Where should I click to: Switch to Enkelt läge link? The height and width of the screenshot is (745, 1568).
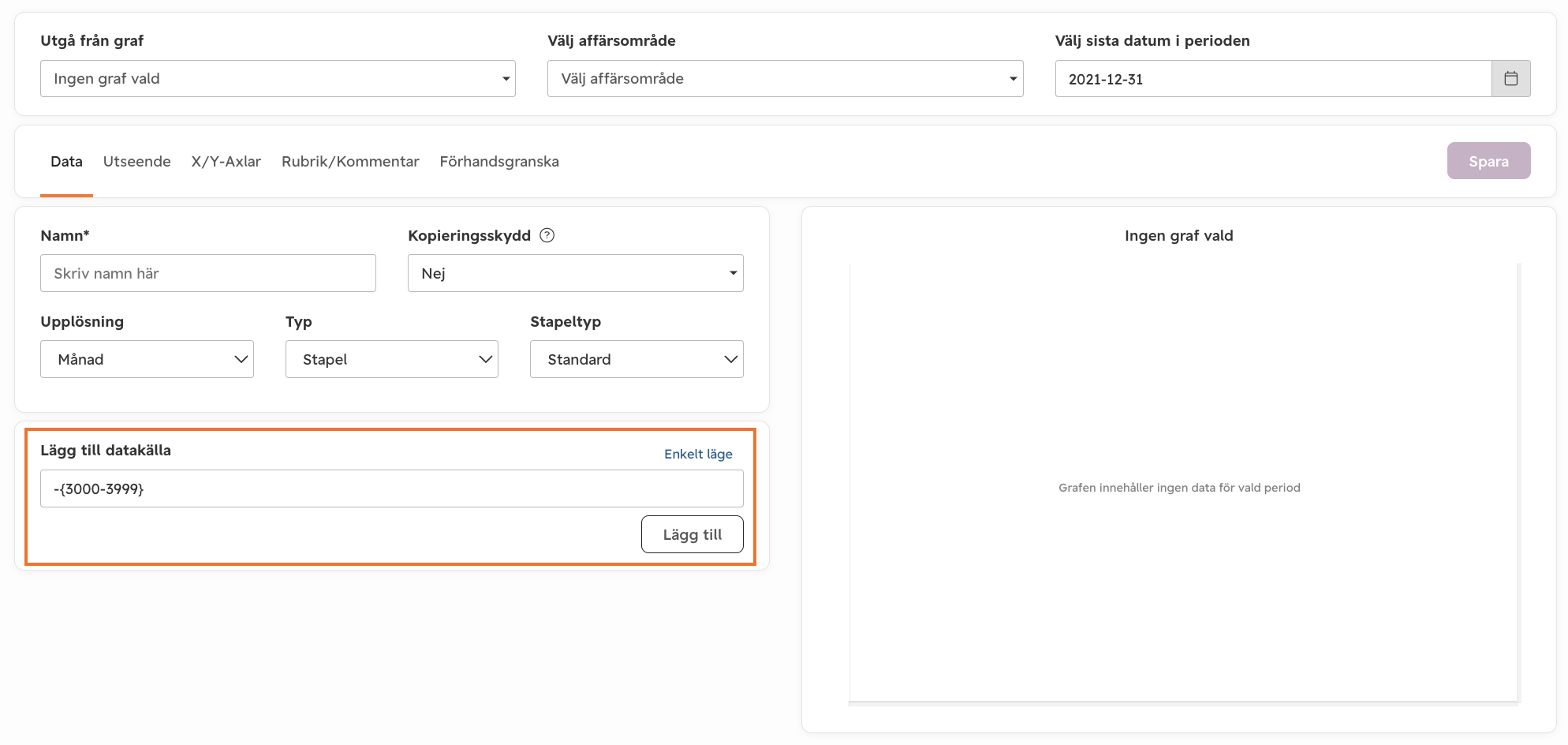698,454
